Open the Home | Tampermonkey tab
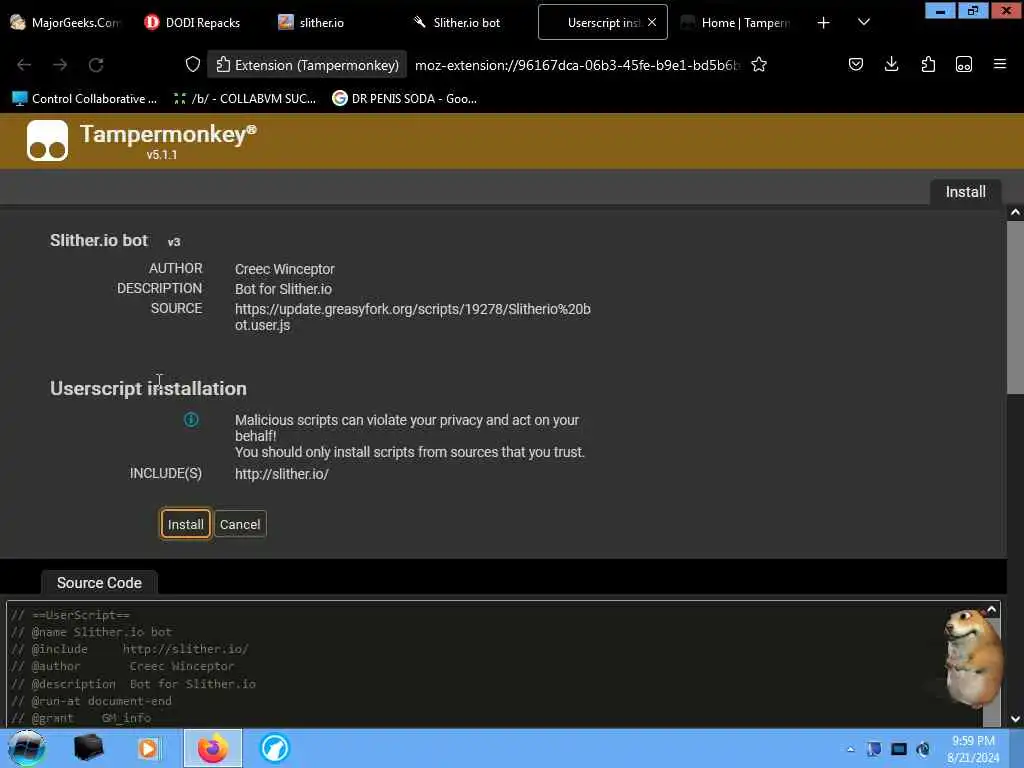This screenshot has height=768, width=1024. pyautogui.click(x=736, y=22)
